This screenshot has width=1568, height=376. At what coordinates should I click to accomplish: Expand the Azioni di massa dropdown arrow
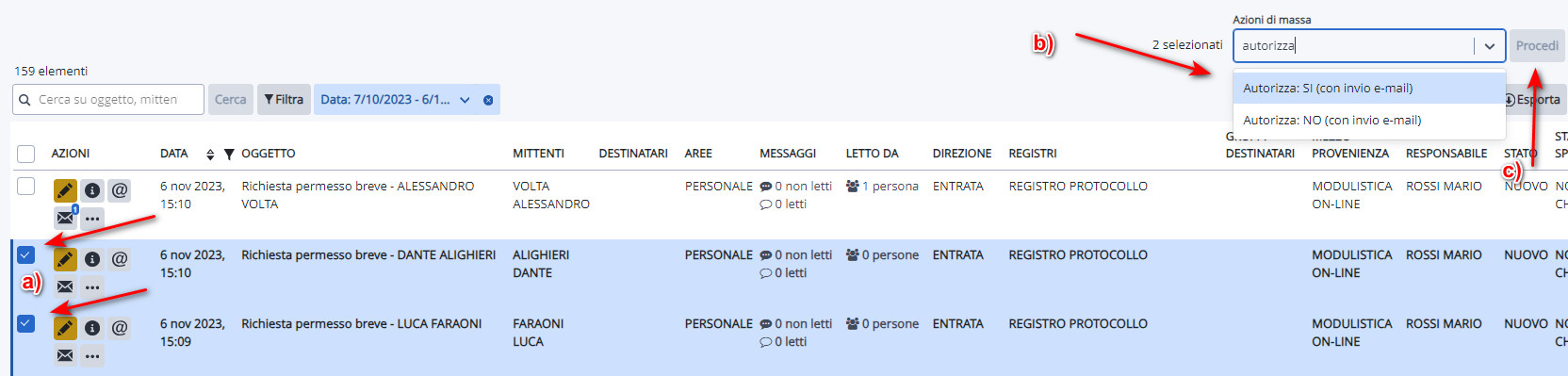coord(1490,45)
